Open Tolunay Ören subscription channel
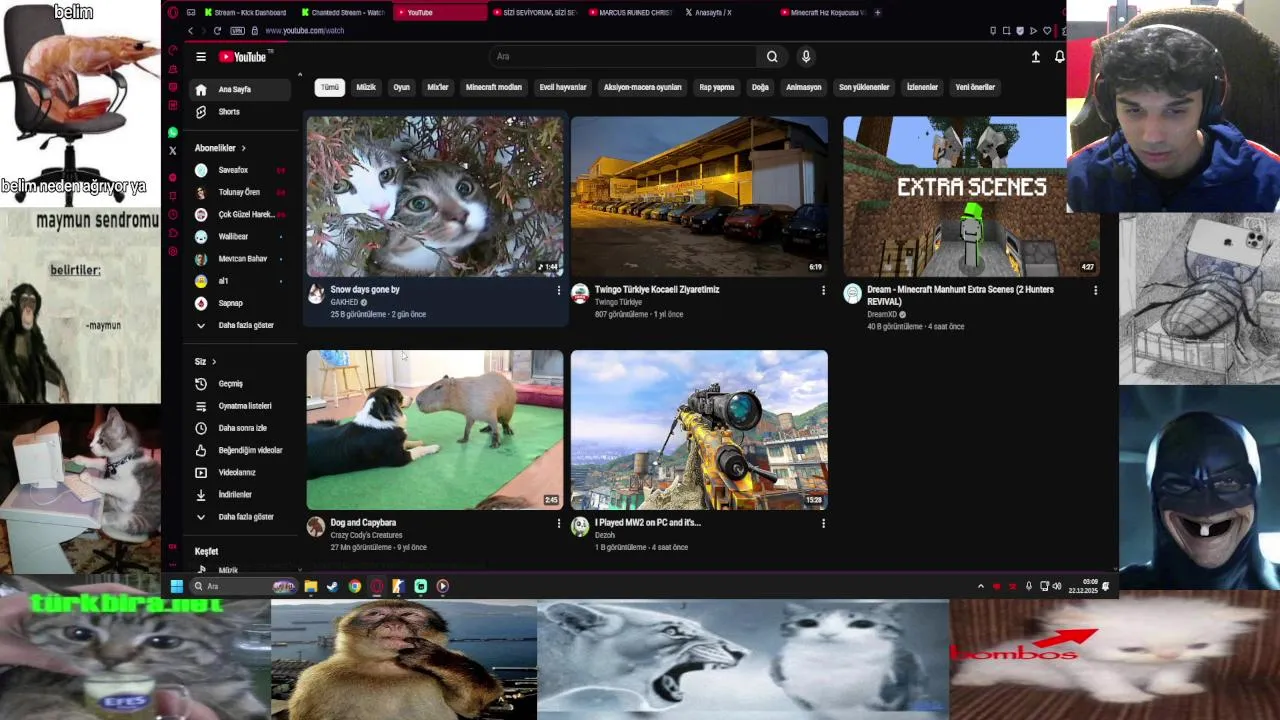Image resolution: width=1280 pixels, height=720 pixels. click(x=242, y=192)
